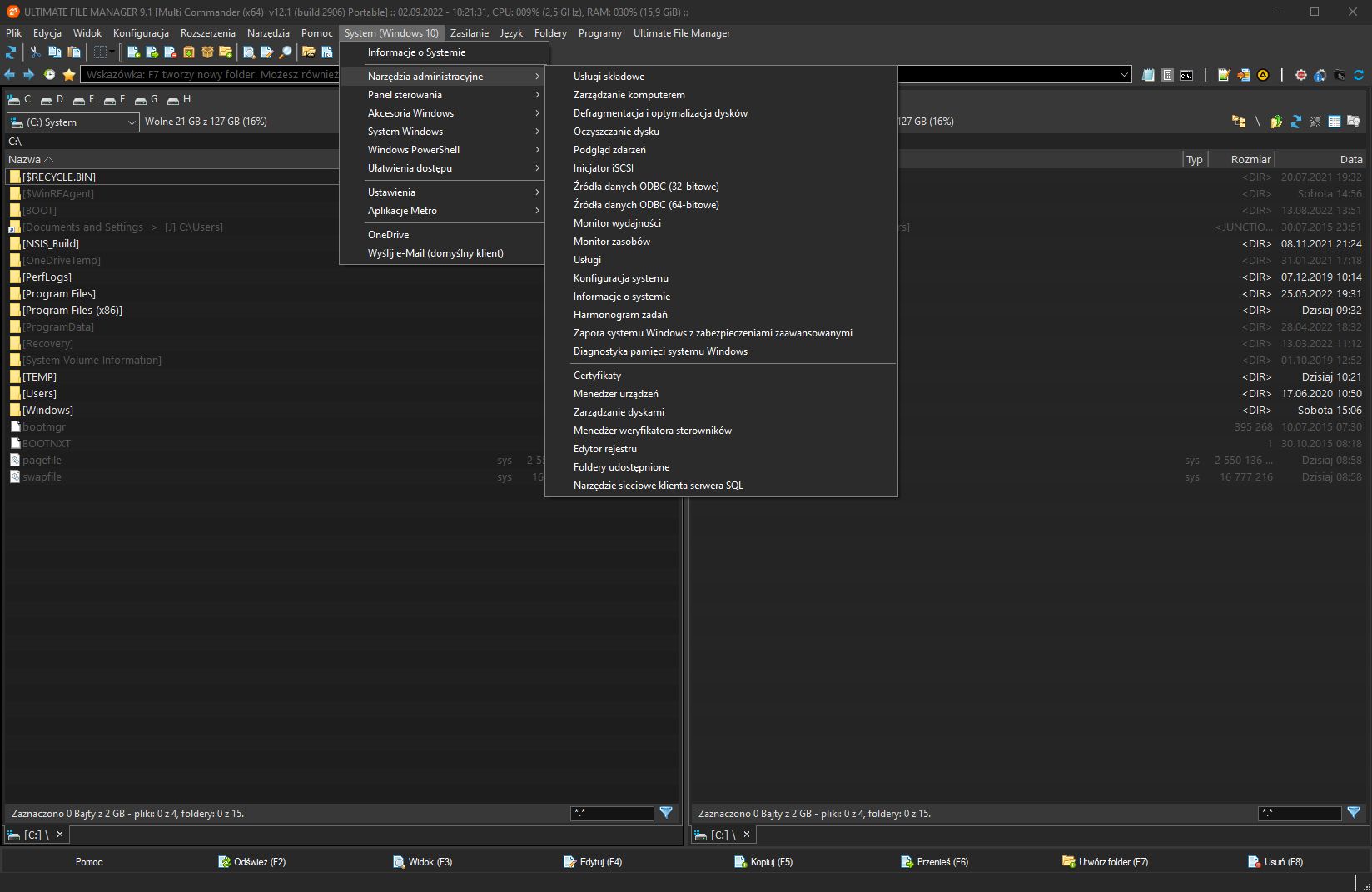Click the delete file icon with red minus

[171, 52]
